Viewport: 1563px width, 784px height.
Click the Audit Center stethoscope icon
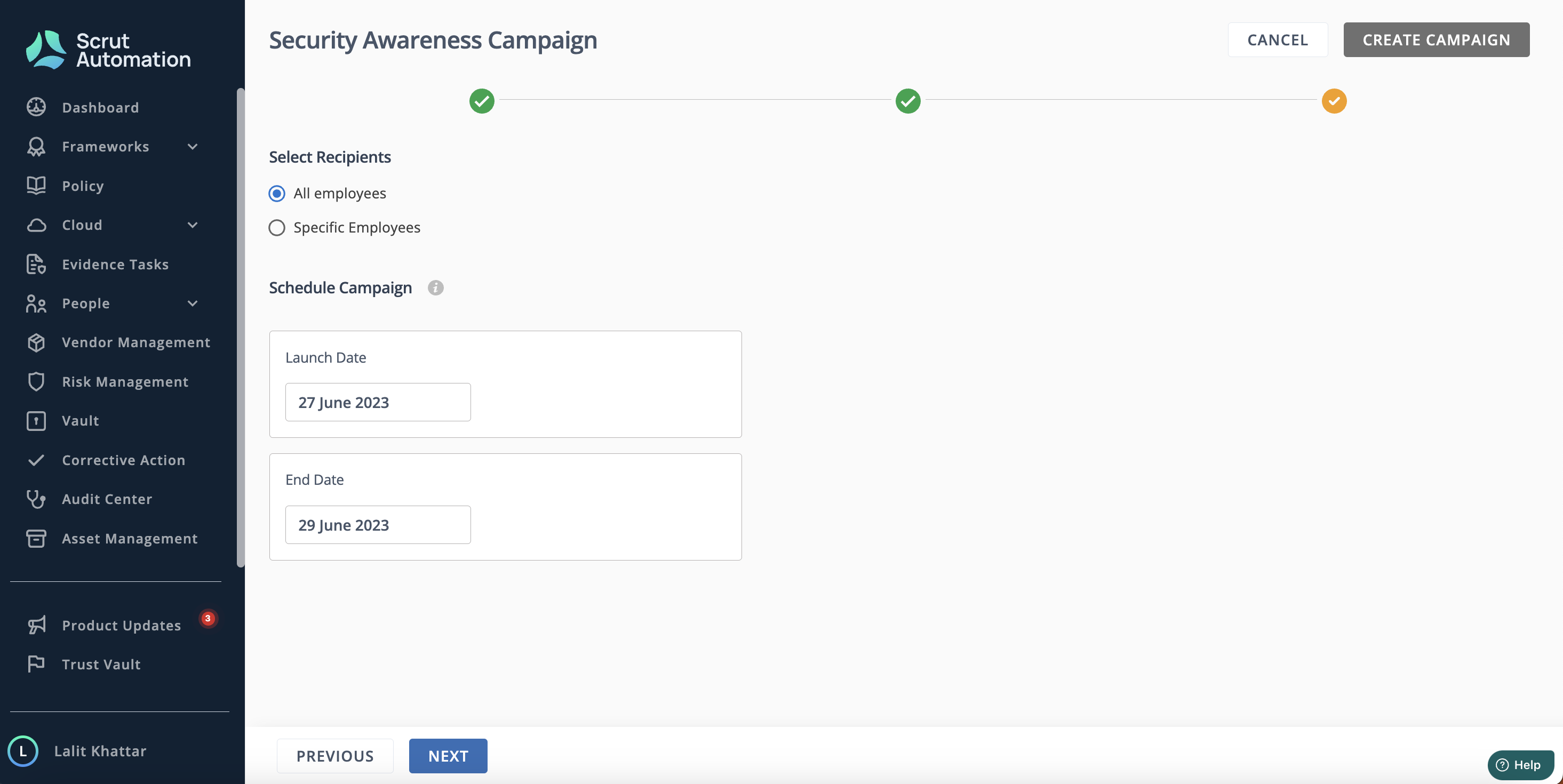[x=36, y=499]
